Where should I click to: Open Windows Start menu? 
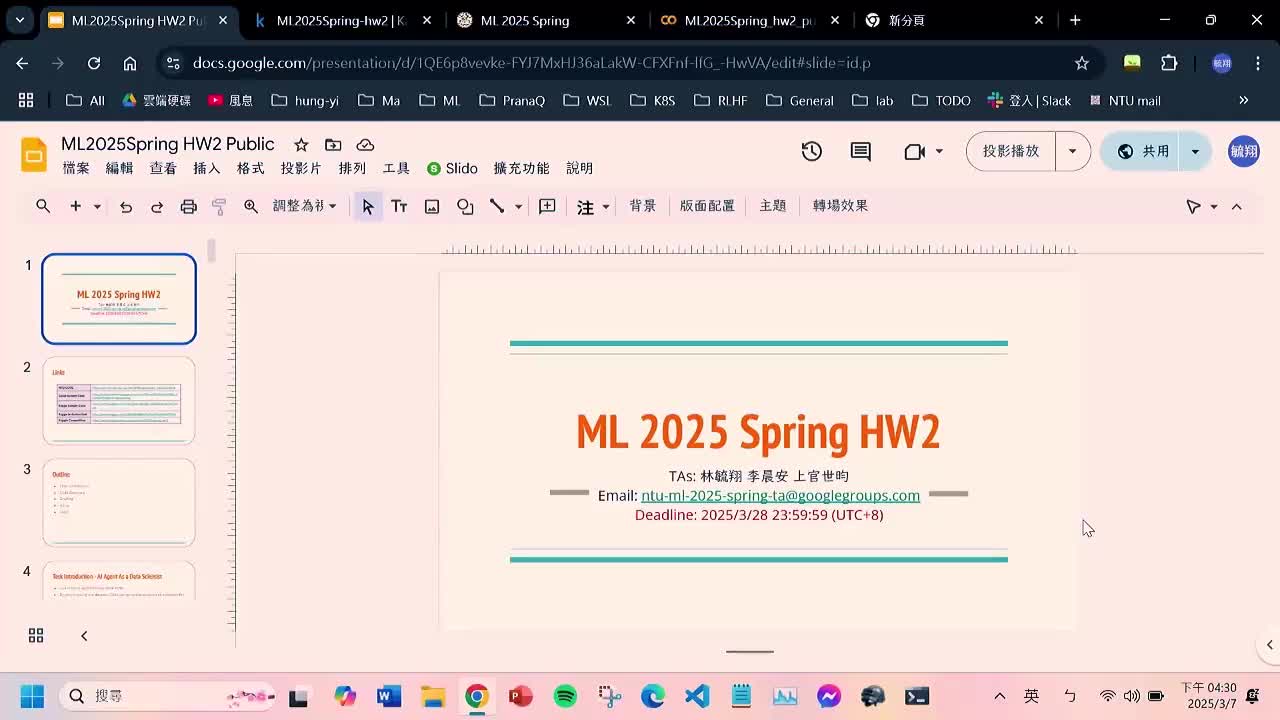tap(32, 696)
